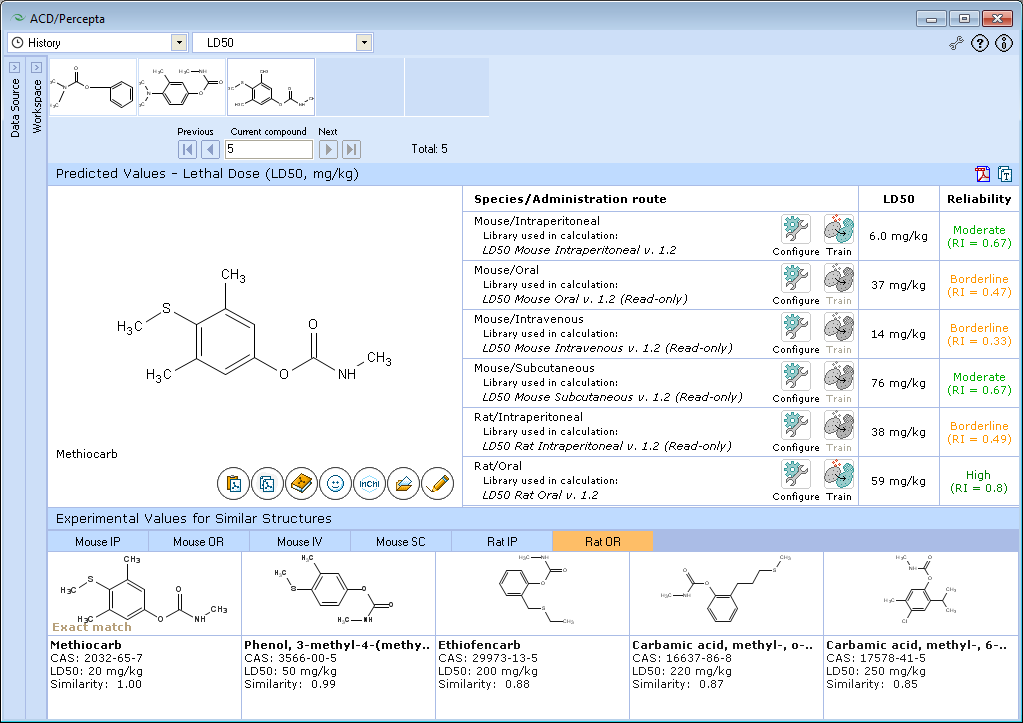Open Configure for Mouse/Subcutaneous
The width and height of the screenshot is (1023, 723).
tap(795, 377)
